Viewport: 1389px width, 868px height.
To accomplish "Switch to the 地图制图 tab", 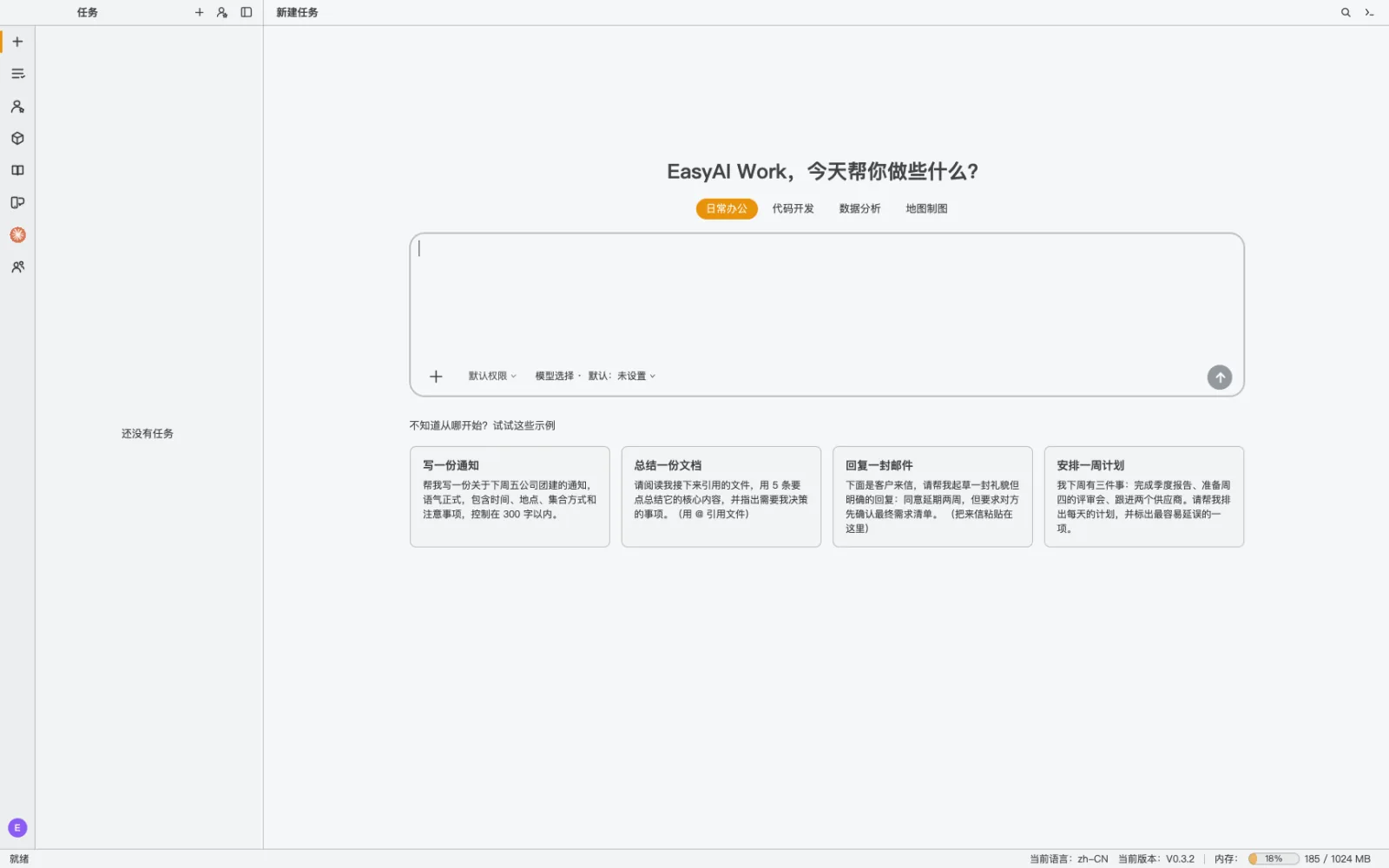I will click(926, 208).
